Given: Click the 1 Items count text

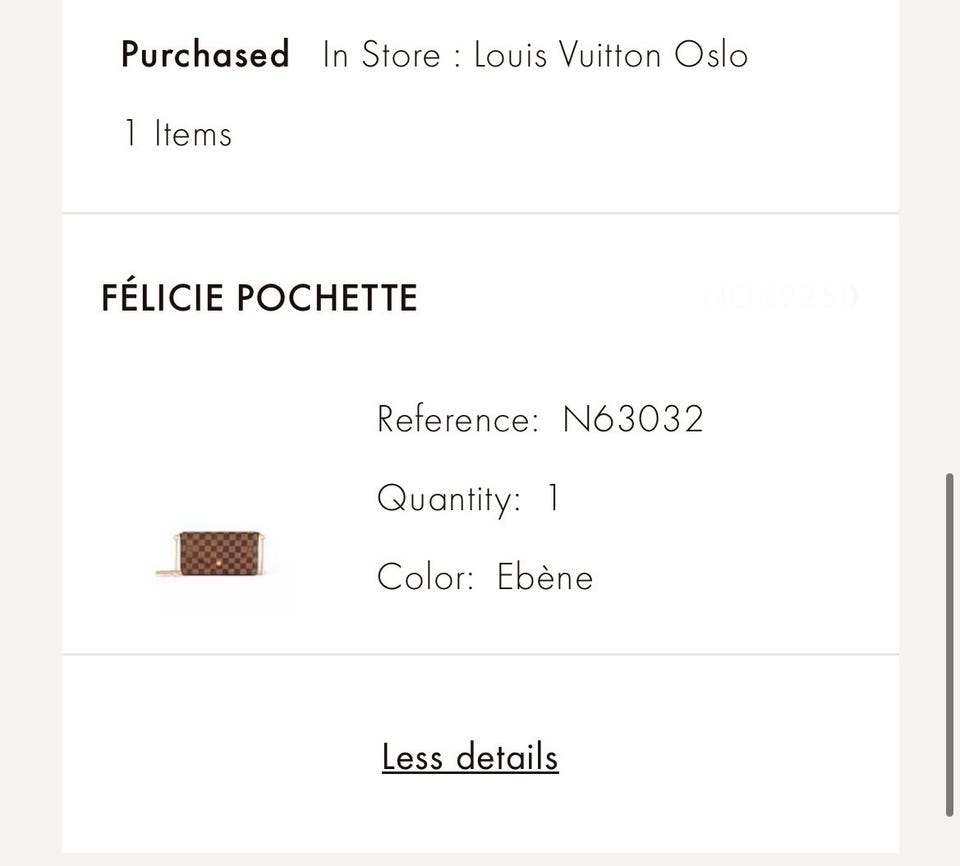Looking at the screenshot, I should click(x=177, y=134).
